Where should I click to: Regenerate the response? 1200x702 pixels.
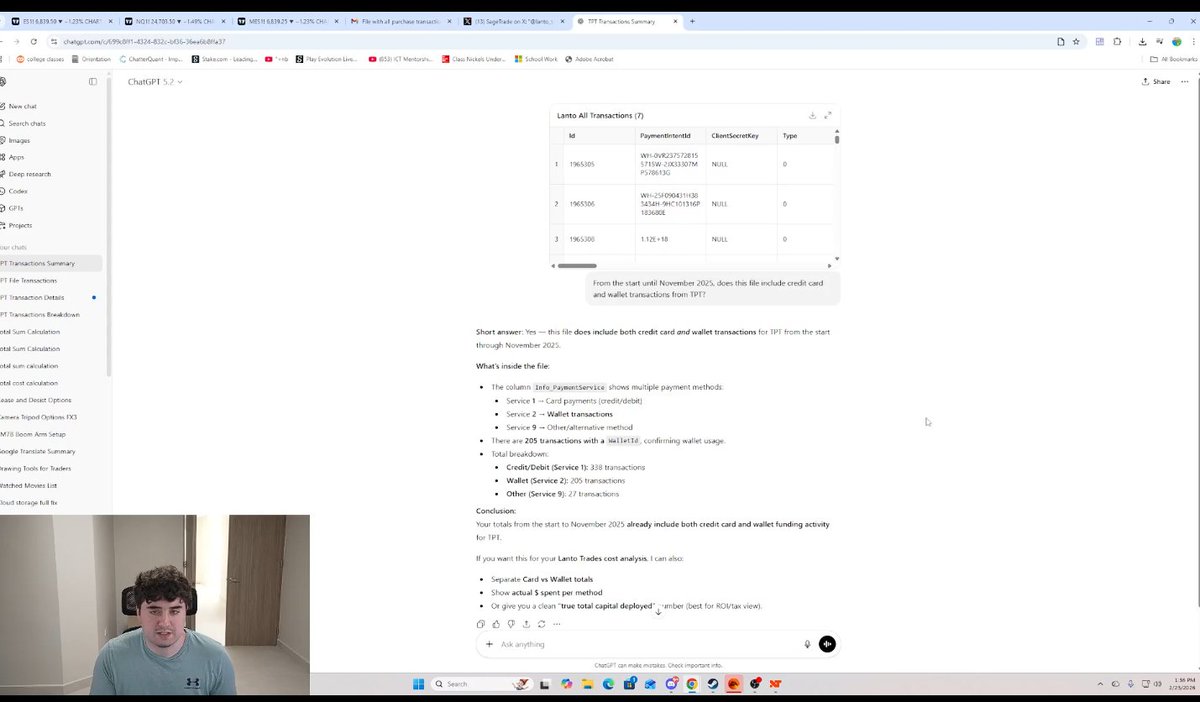point(541,624)
